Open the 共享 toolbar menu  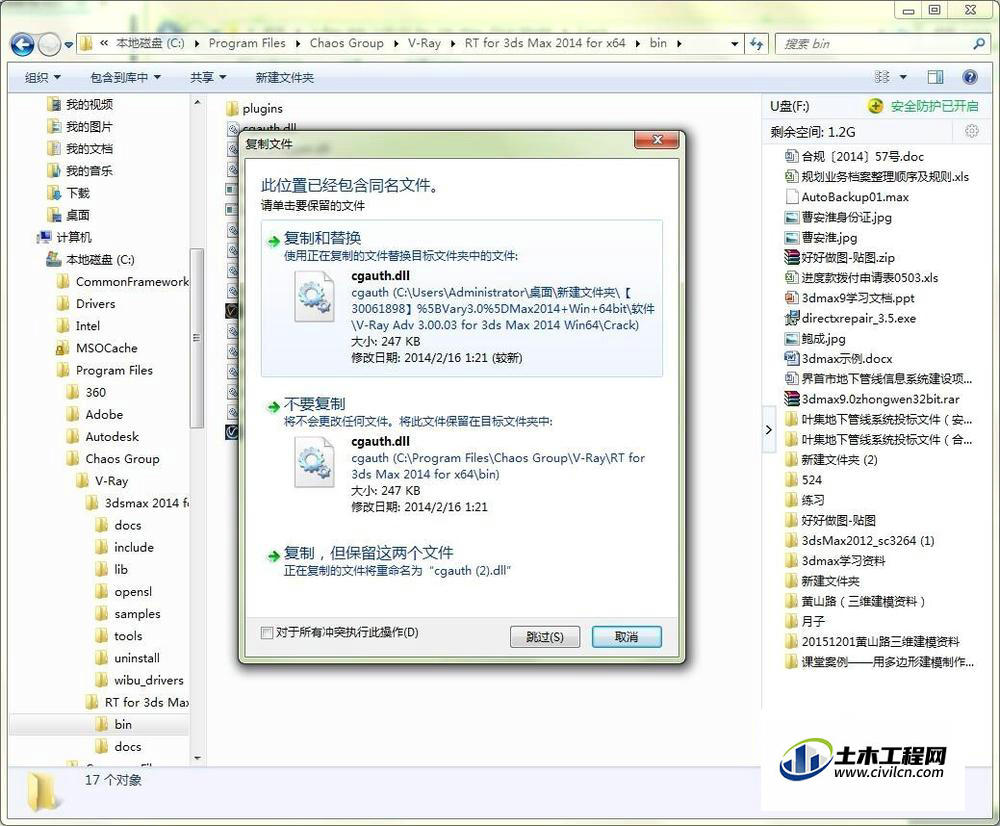click(x=208, y=78)
